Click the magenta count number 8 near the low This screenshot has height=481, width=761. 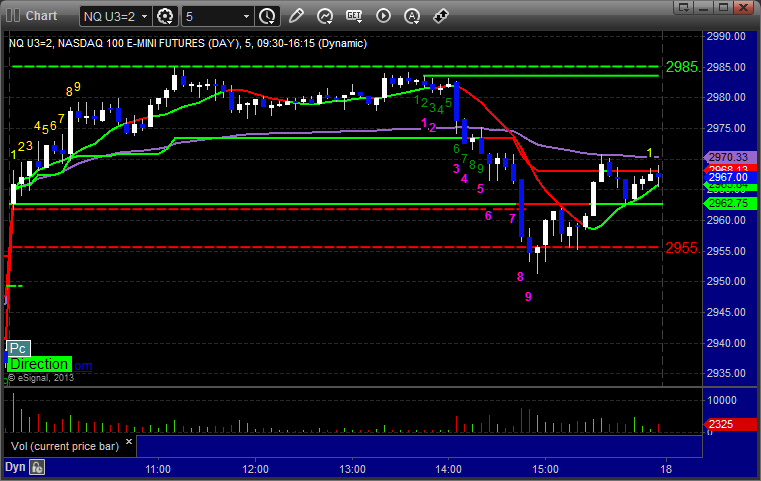(x=520, y=277)
